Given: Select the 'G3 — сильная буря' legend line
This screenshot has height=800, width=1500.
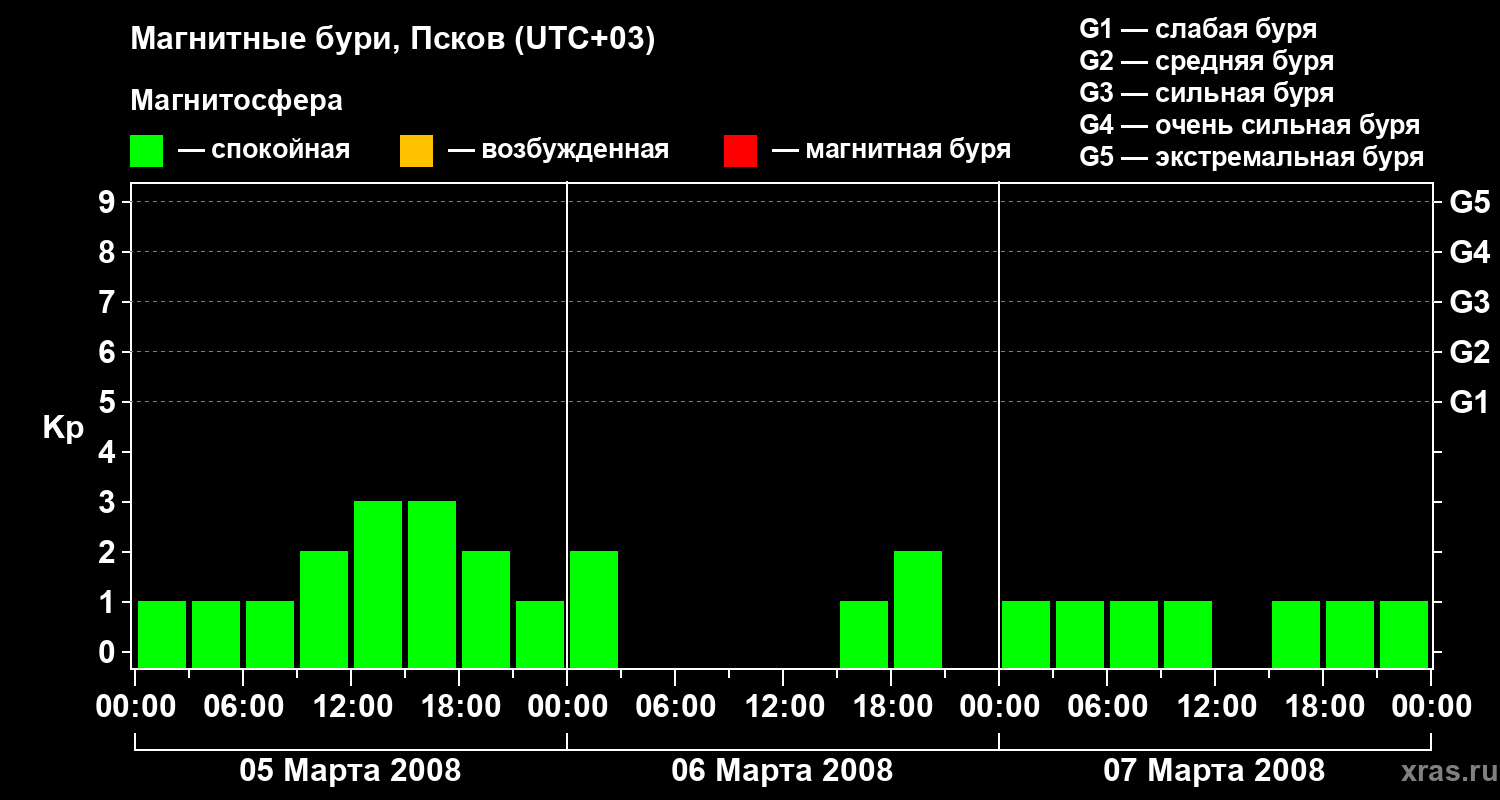Looking at the screenshot, I should click(x=1207, y=93).
